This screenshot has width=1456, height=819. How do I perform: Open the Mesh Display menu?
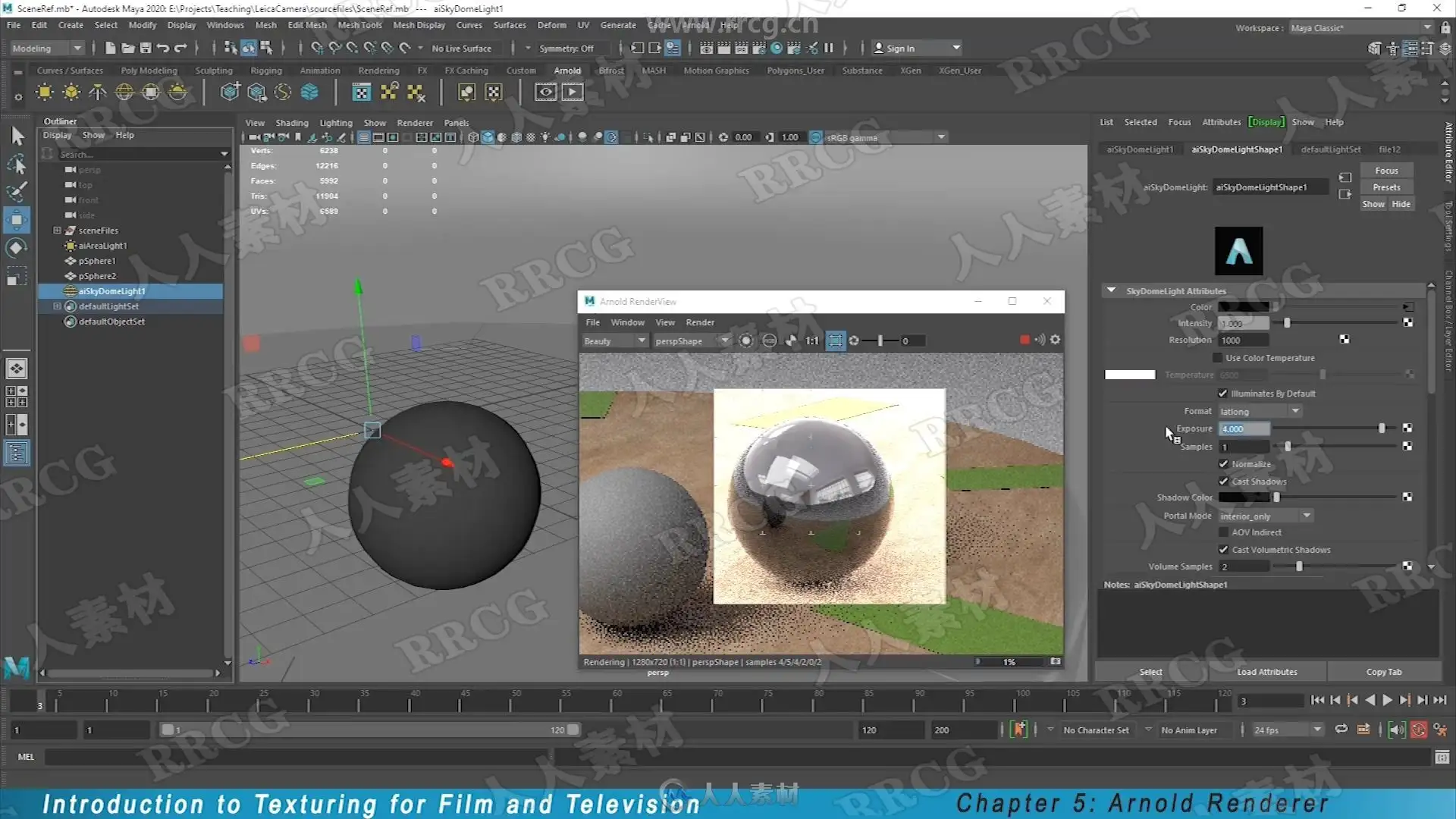(419, 25)
